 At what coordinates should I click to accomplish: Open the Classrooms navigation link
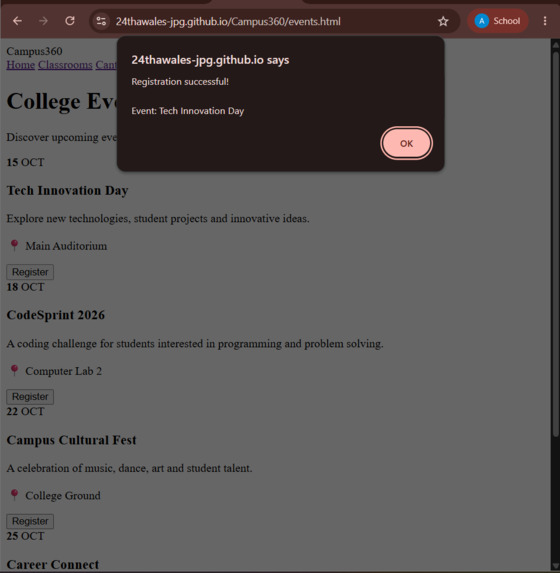[x=65, y=65]
